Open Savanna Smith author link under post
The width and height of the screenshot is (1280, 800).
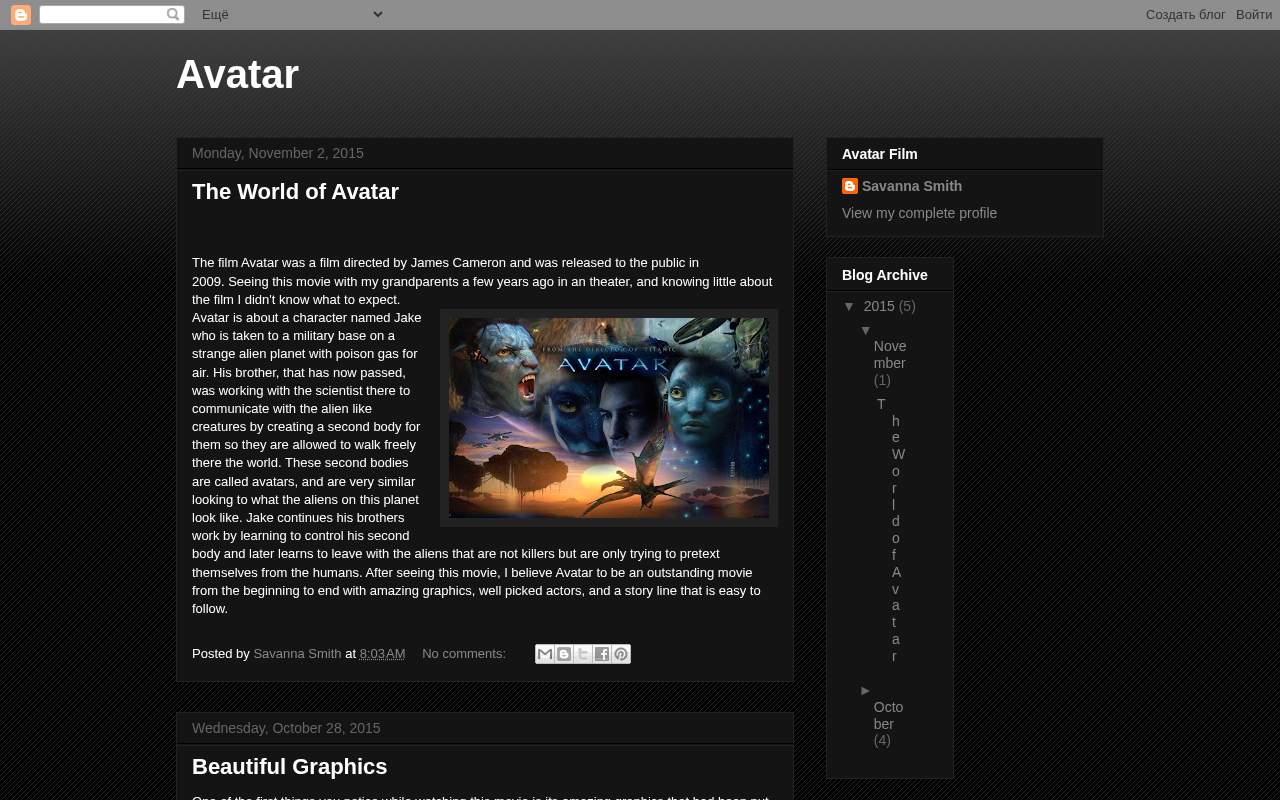tap(297, 654)
